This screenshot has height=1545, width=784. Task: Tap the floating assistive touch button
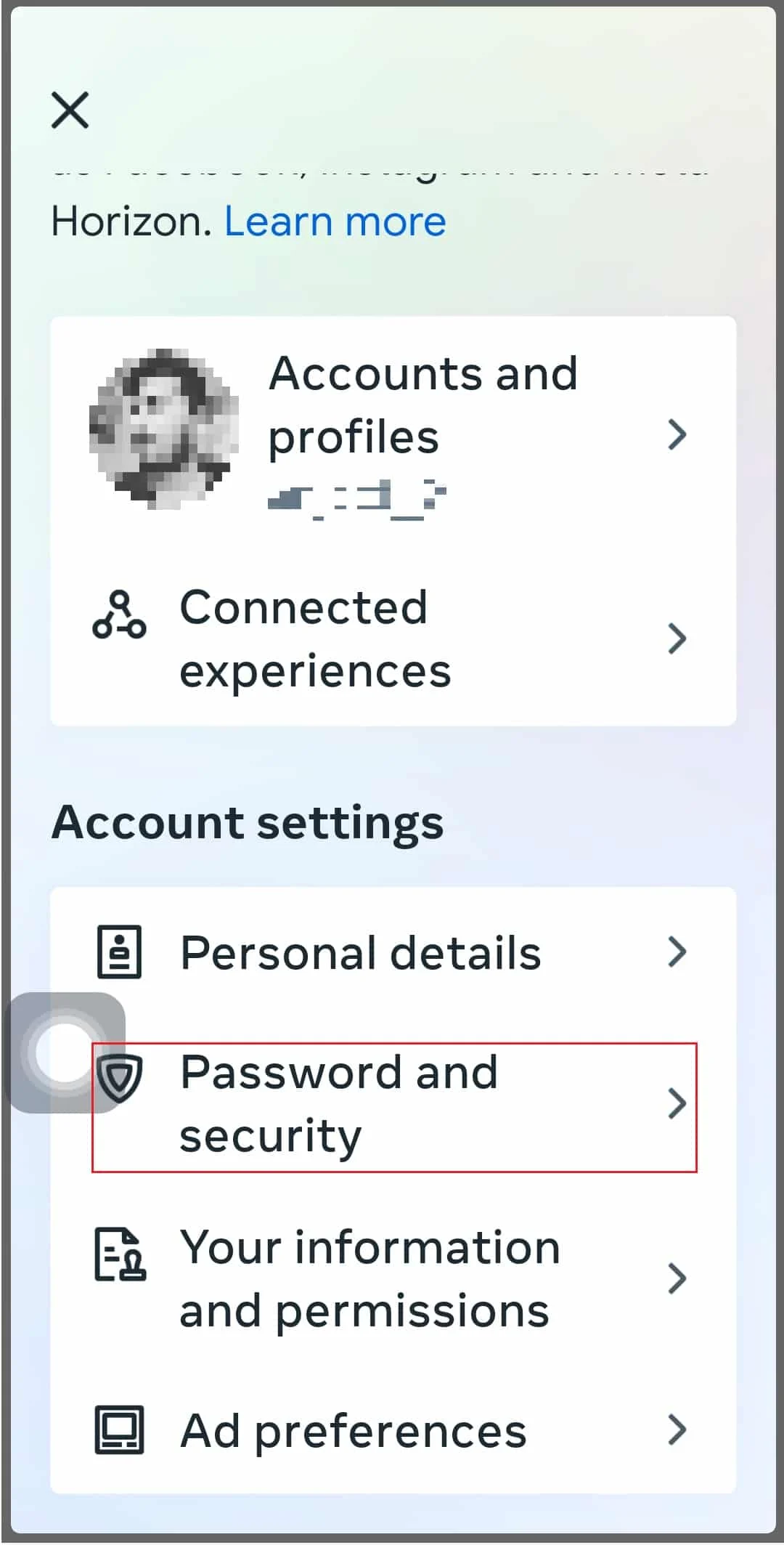[x=65, y=1053]
